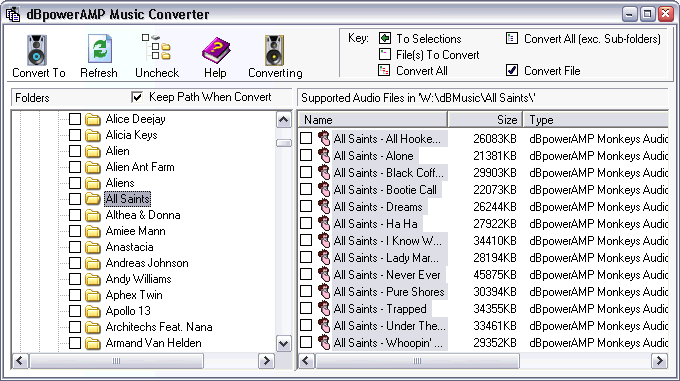Viewport: 680px width, 381px height.
Task: Click file list scroll left arrow
Action: [306, 361]
